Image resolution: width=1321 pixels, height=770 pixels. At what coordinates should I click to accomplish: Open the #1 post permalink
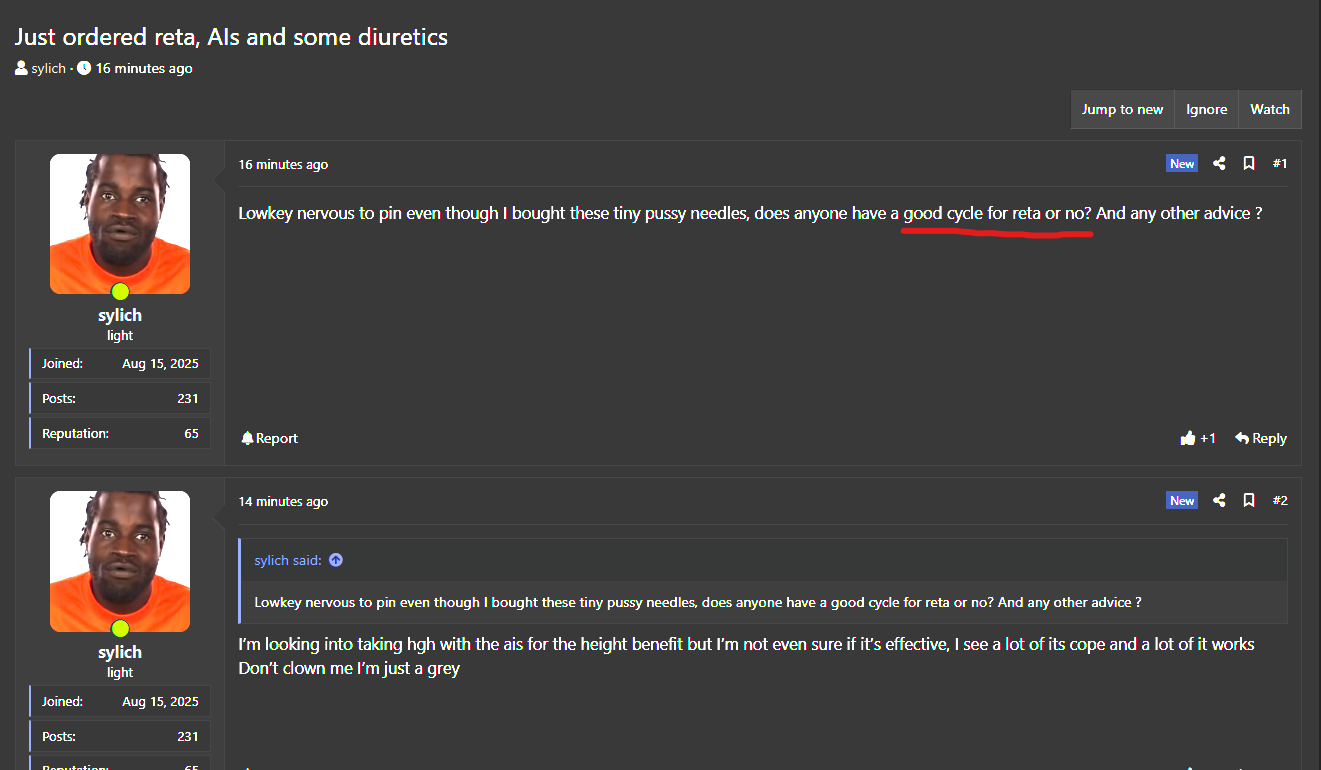(1280, 163)
